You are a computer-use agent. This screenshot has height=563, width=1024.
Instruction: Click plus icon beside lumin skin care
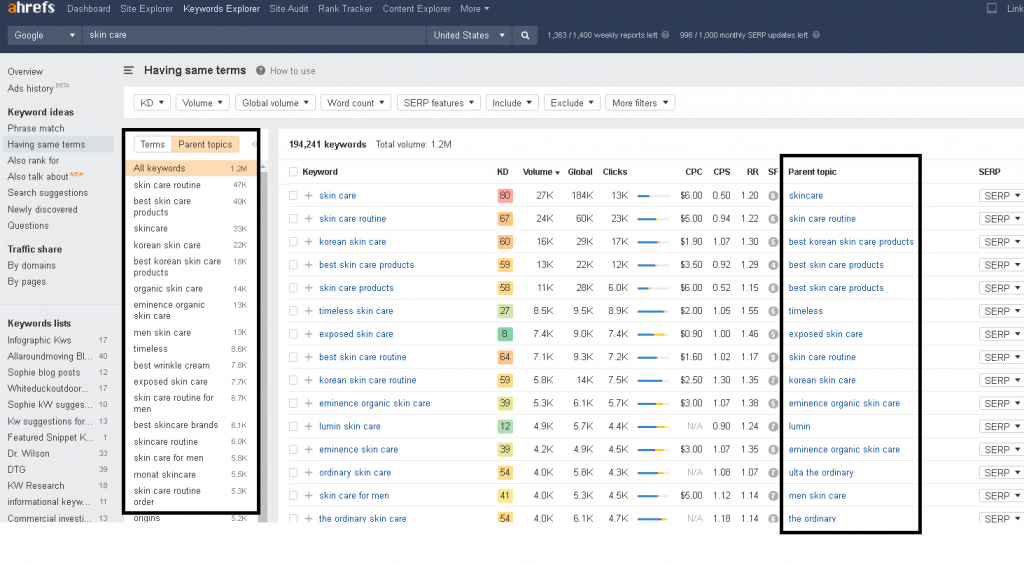(308, 426)
